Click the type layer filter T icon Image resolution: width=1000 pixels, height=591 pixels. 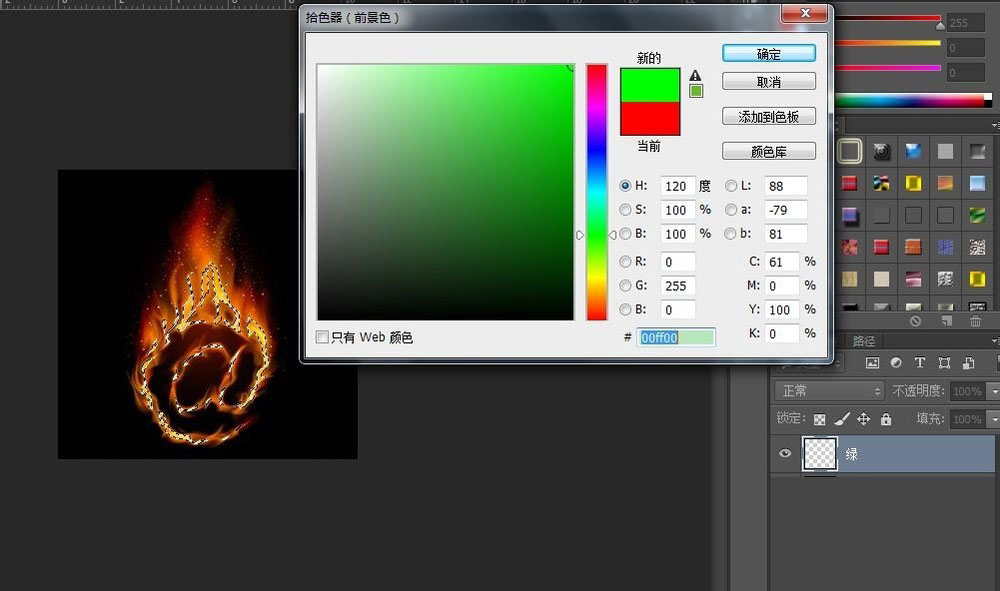(x=919, y=363)
